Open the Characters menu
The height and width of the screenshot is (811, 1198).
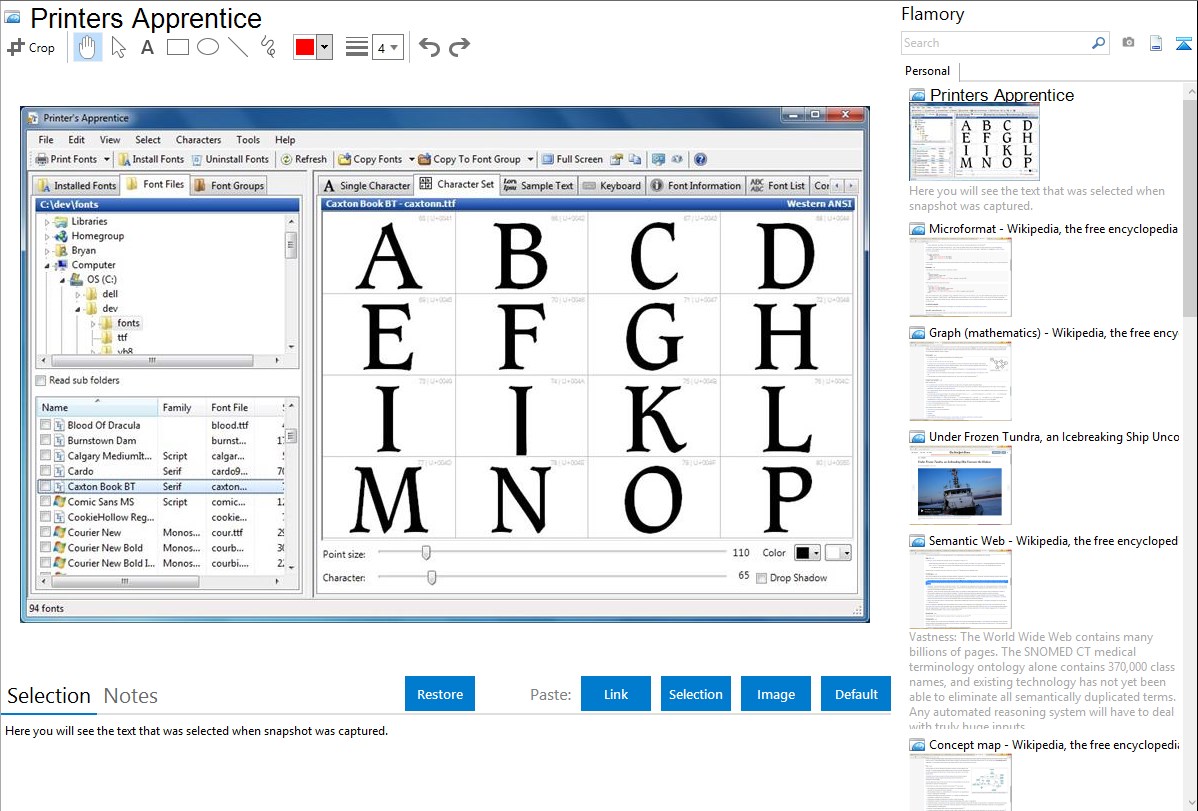[198, 140]
